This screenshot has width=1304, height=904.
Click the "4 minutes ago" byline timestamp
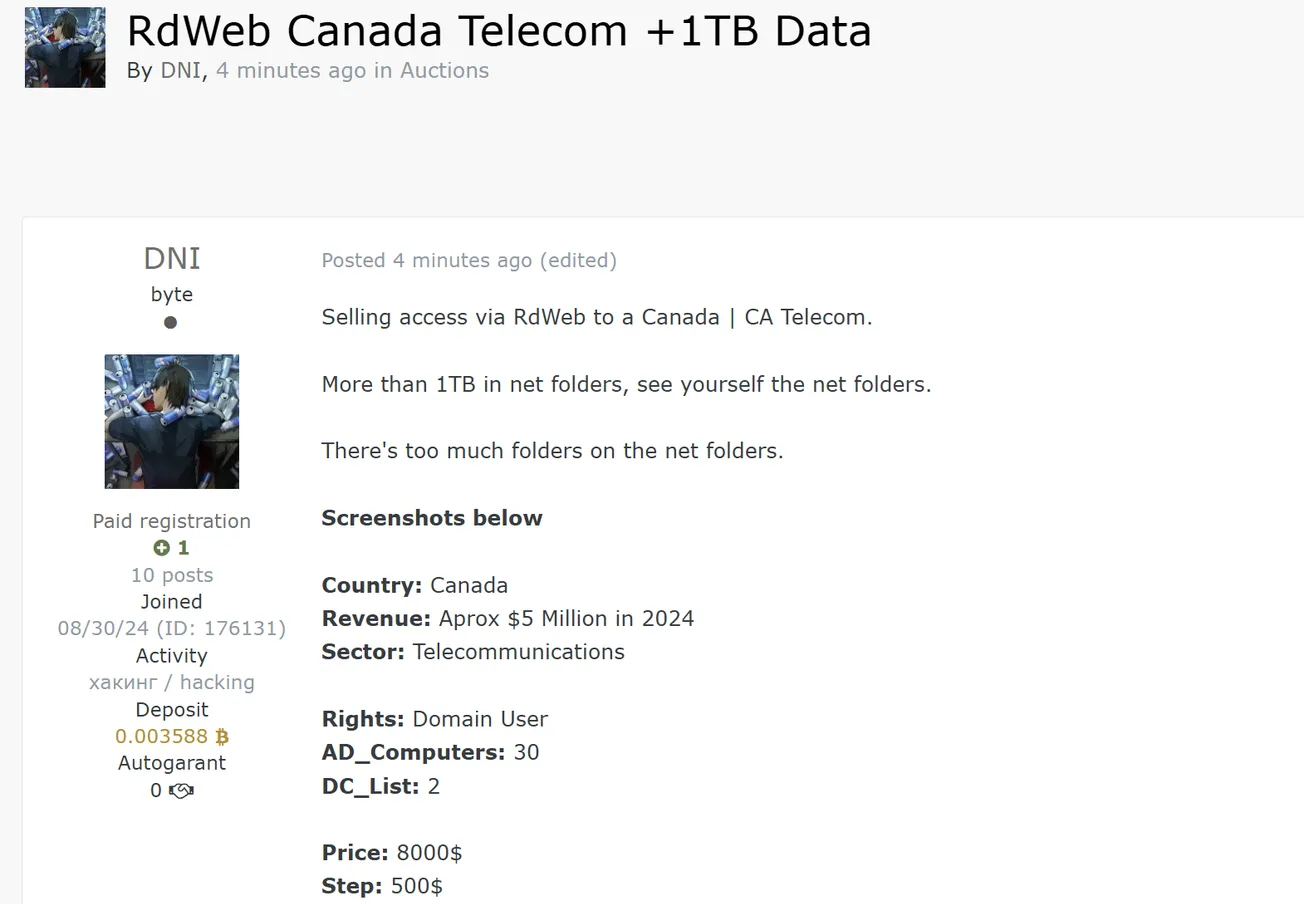[291, 71]
